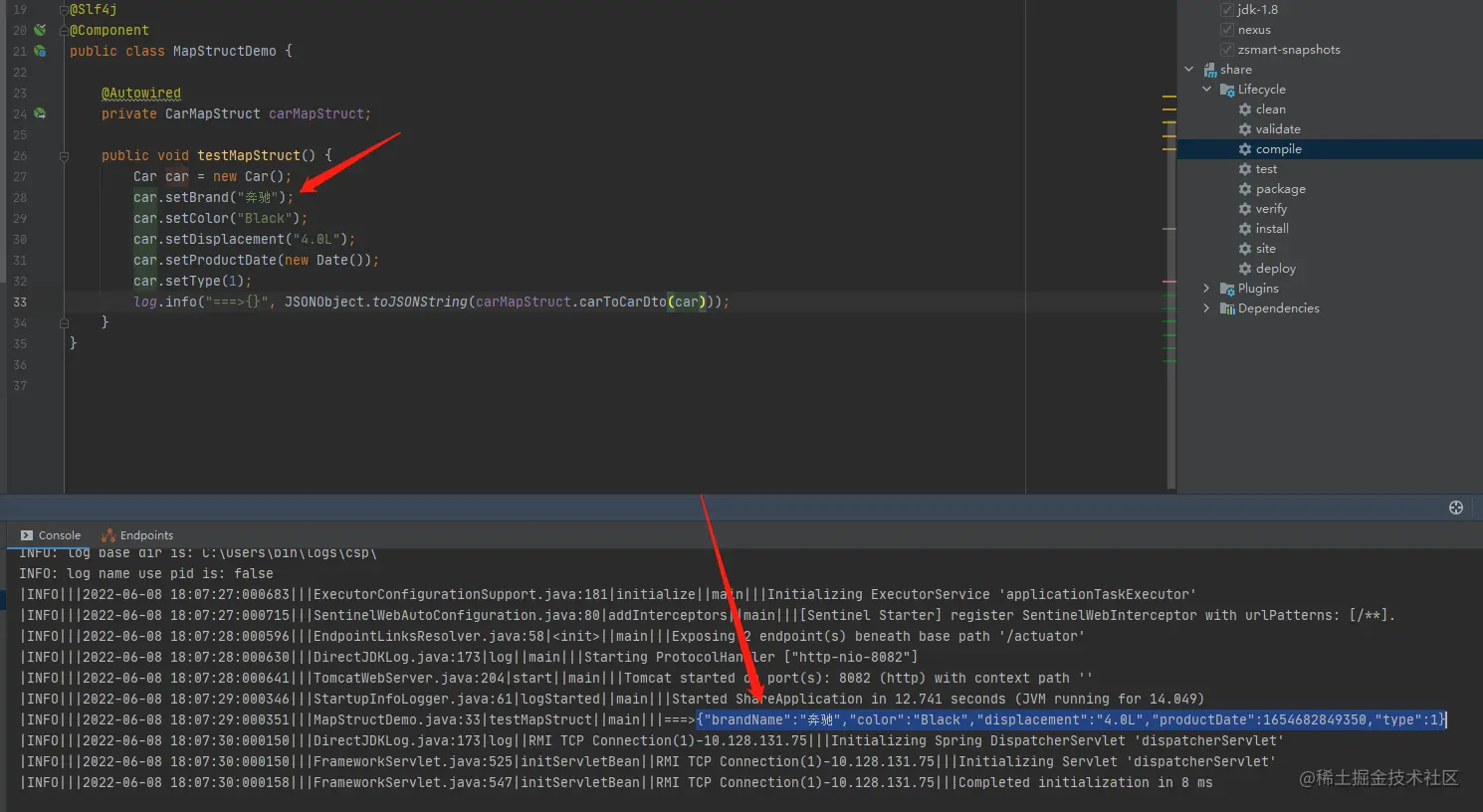Place cursor on car.setBrand line
Screen dimensions: 1483x812
tap(214, 197)
